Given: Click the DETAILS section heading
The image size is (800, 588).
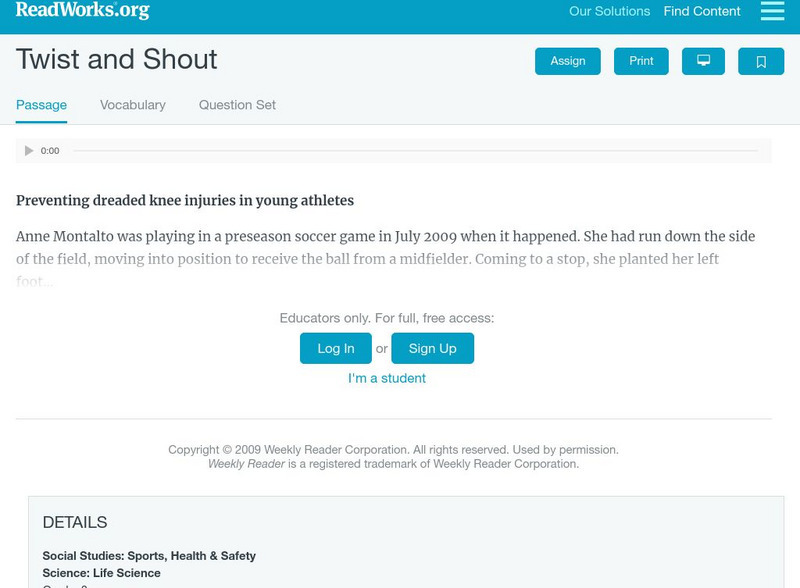Looking at the screenshot, I should [74, 520].
